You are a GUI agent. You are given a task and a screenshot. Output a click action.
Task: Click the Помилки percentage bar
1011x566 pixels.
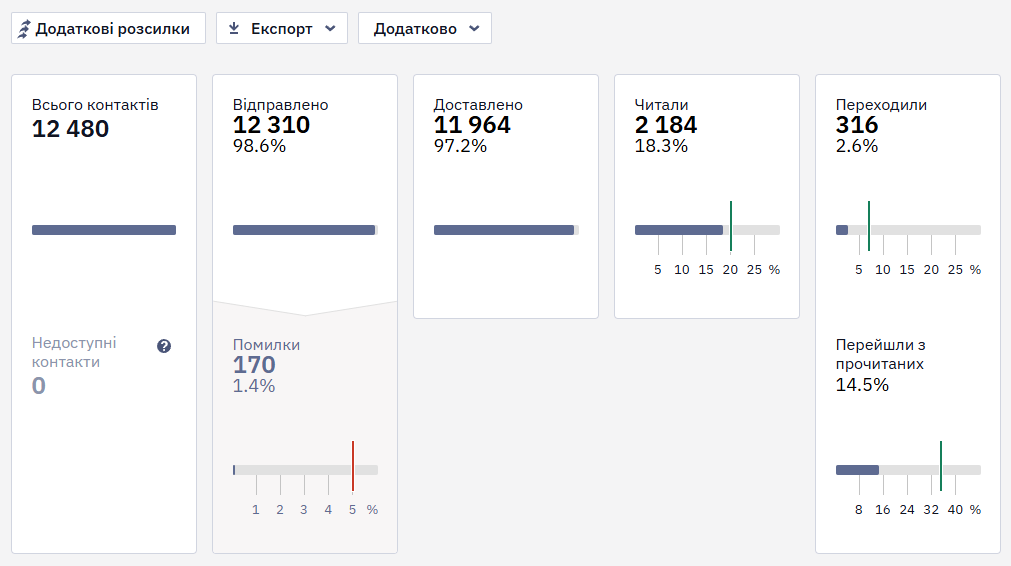(305, 470)
